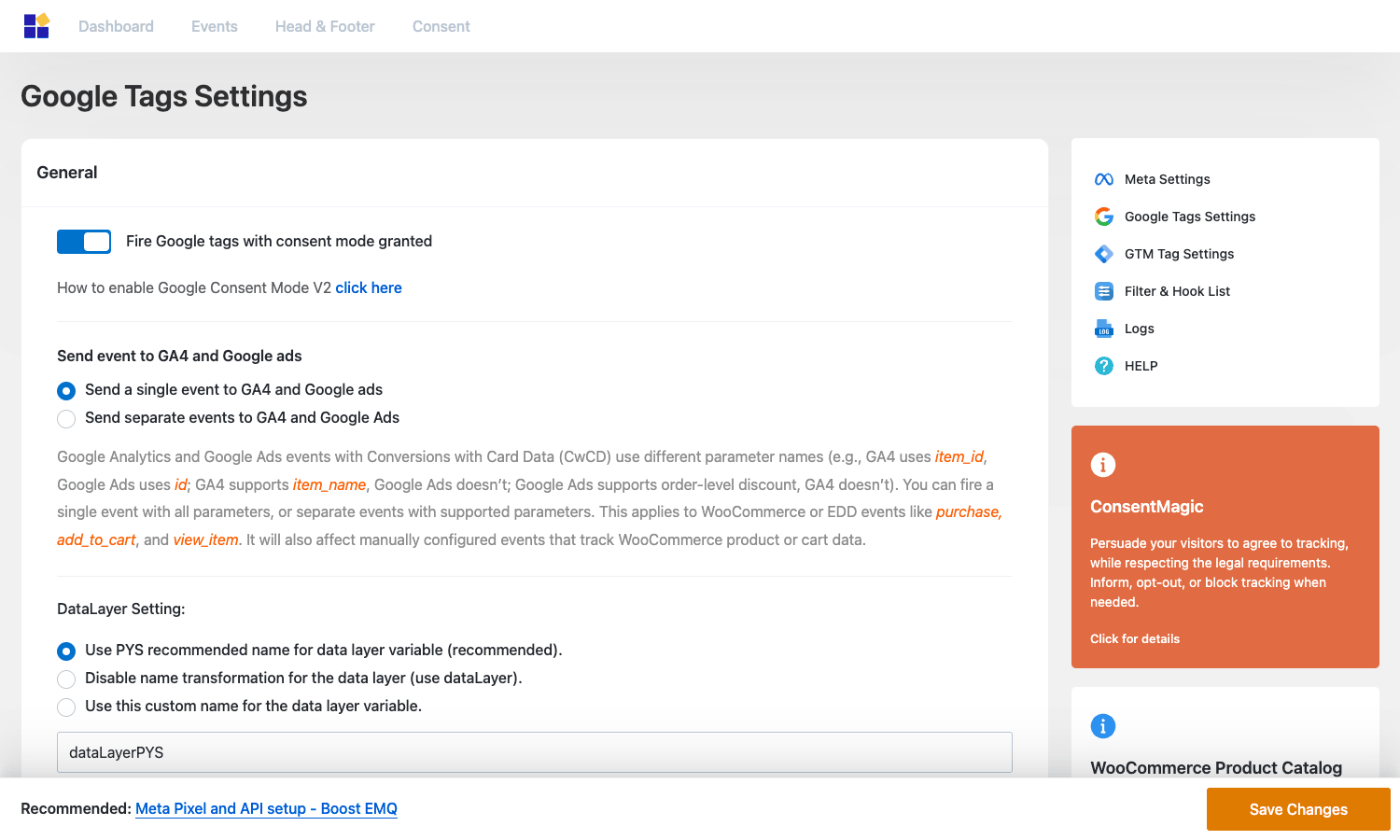Go to the Consent menu item

[x=441, y=26]
